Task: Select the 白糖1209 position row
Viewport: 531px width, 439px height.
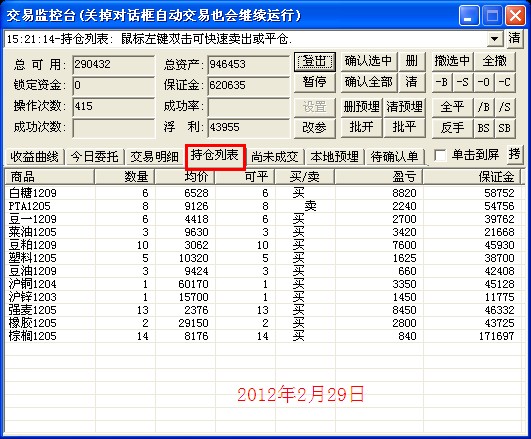Action: pos(265,193)
